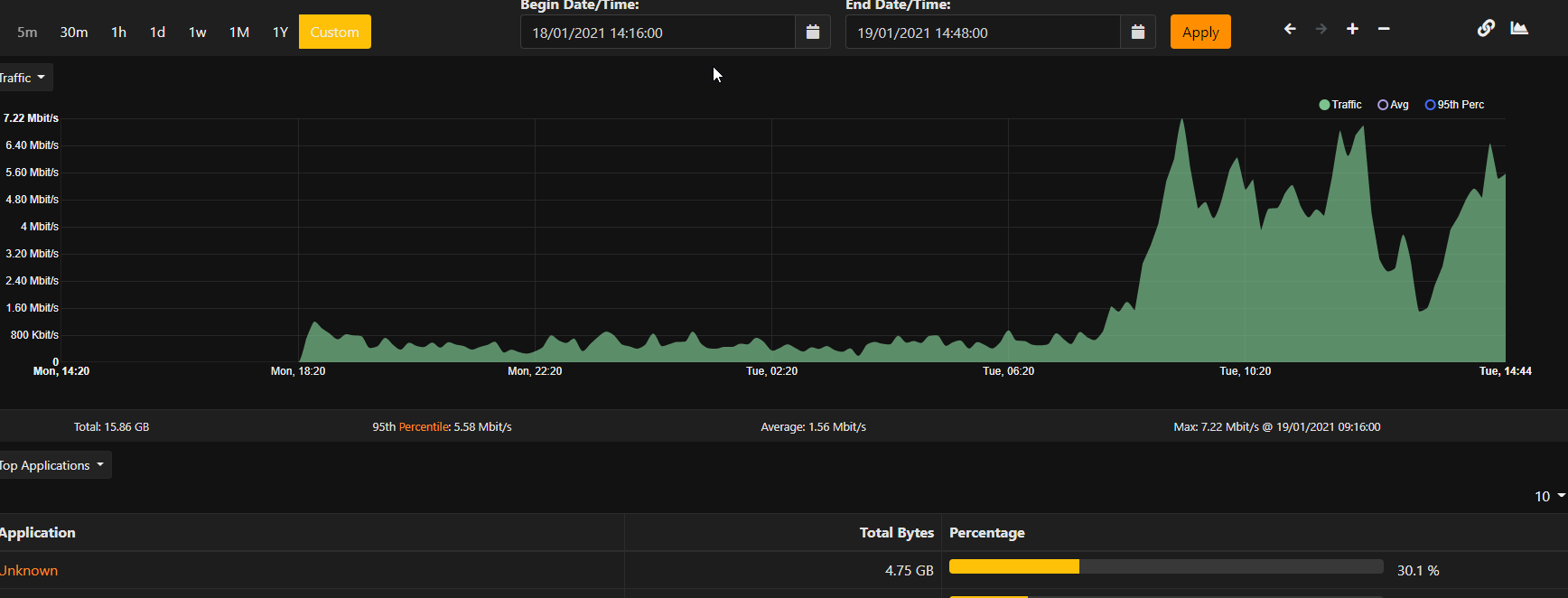This screenshot has height=598, width=1568.
Task: Click the 30.1 % percentage value
Action: pos(1418,570)
